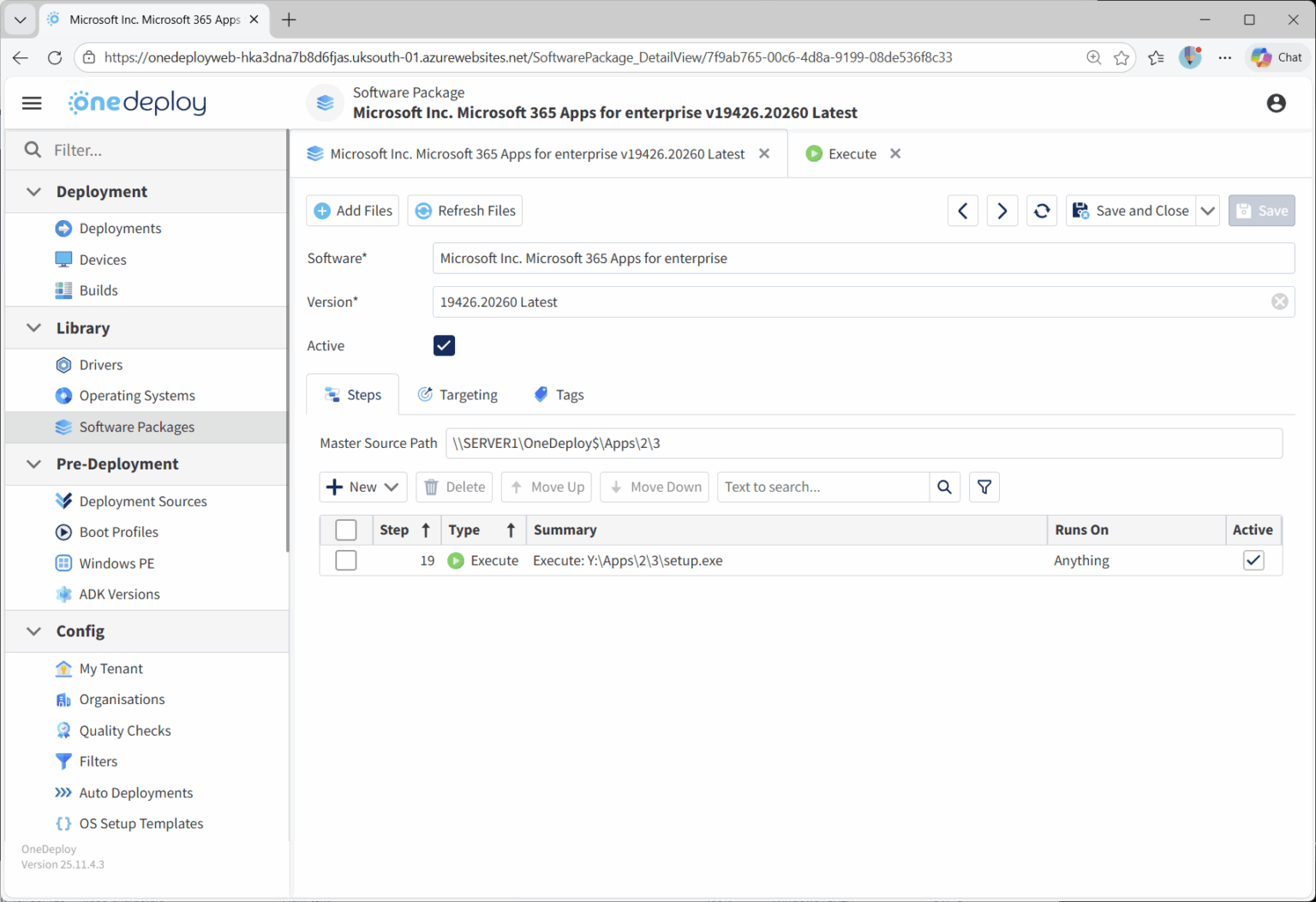Viewport: 1316px width, 902px height.
Task: Click the browser favorites star icon
Action: coord(1121,57)
